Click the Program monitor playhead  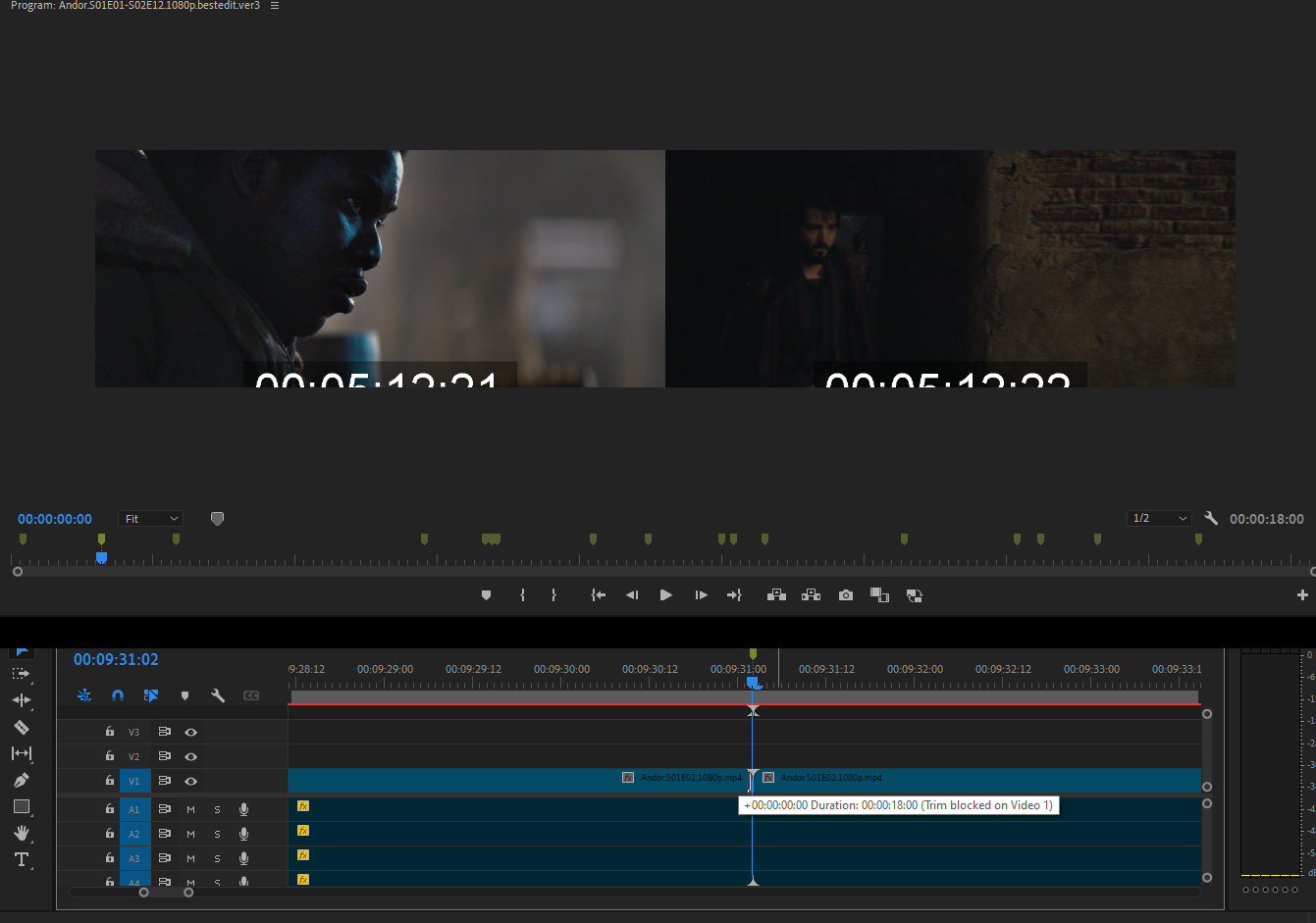[101, 557]
